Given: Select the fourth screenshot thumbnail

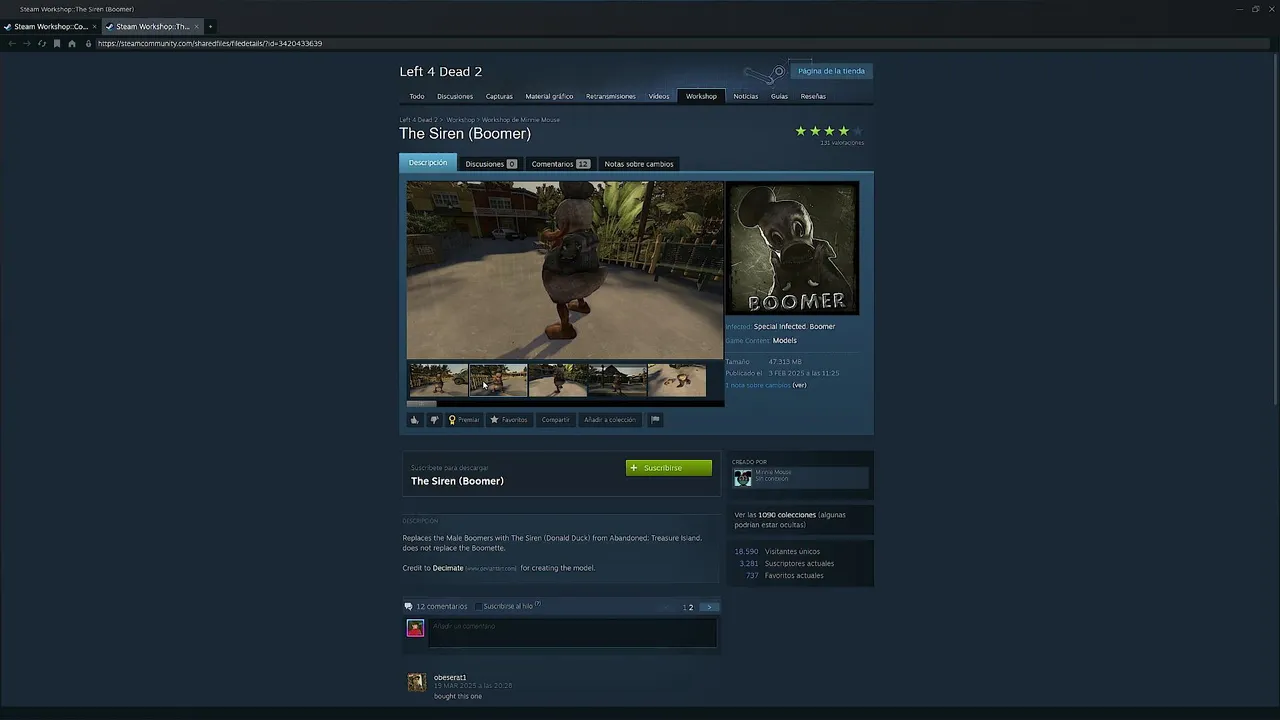Looking at the screenshot, I should 617,381.
